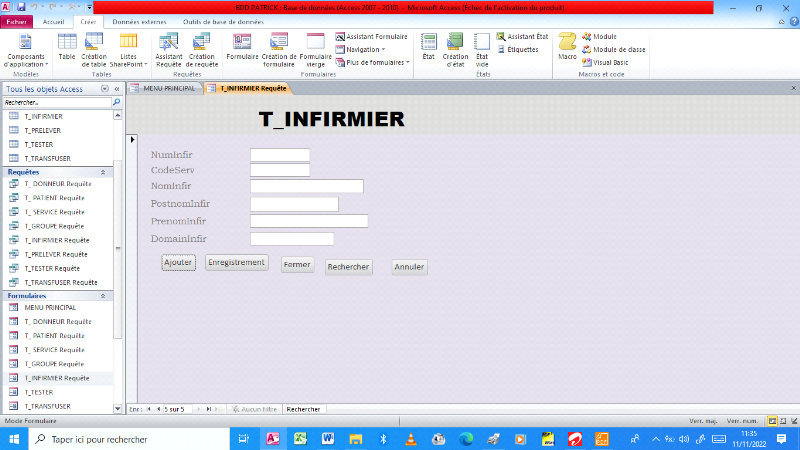Click the taskbar search box
The image size is (800, 450).
click(129, 439)
